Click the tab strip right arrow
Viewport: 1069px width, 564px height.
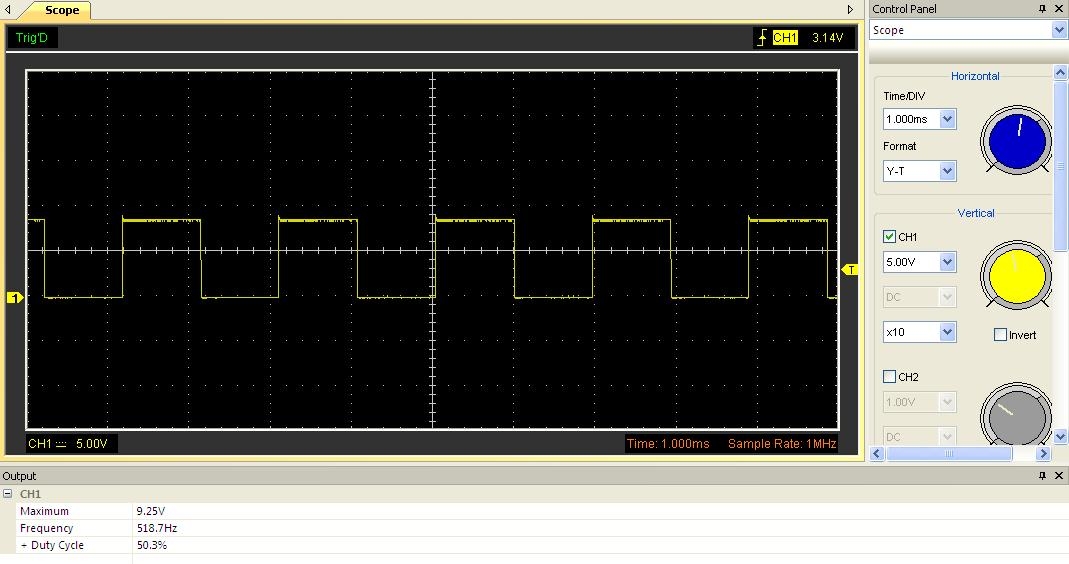click(850, 10)
